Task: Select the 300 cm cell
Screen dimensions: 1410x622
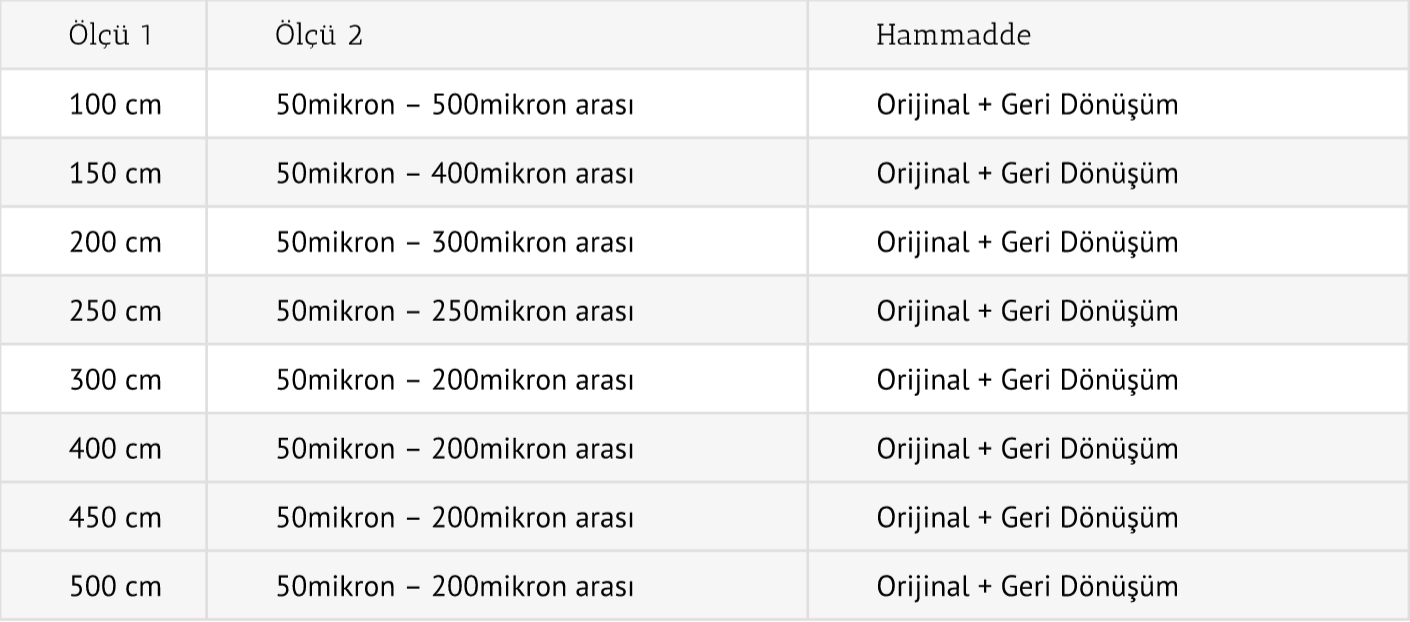Action: point(115,380)
